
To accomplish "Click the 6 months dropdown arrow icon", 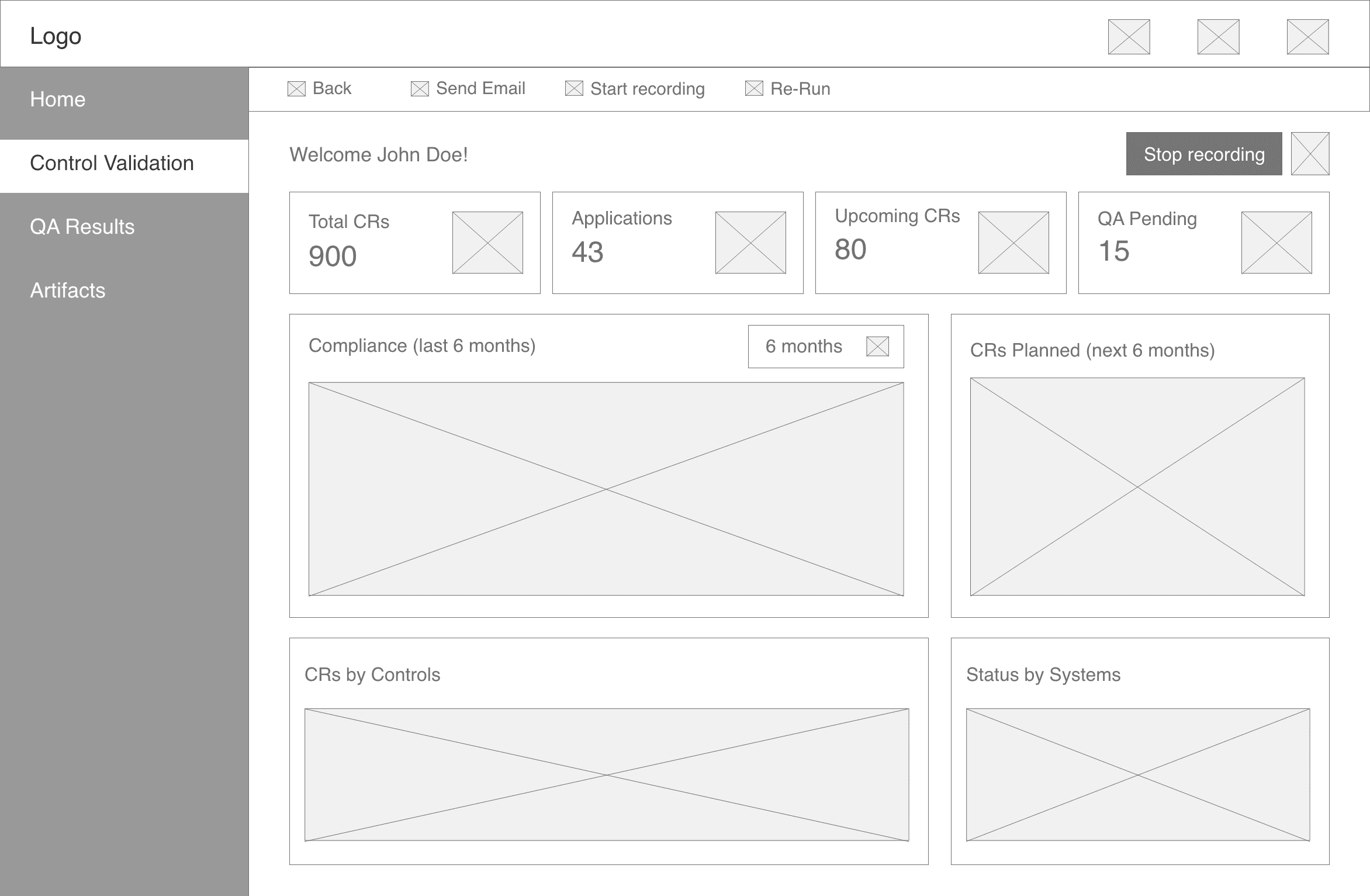I will point(877,347).
